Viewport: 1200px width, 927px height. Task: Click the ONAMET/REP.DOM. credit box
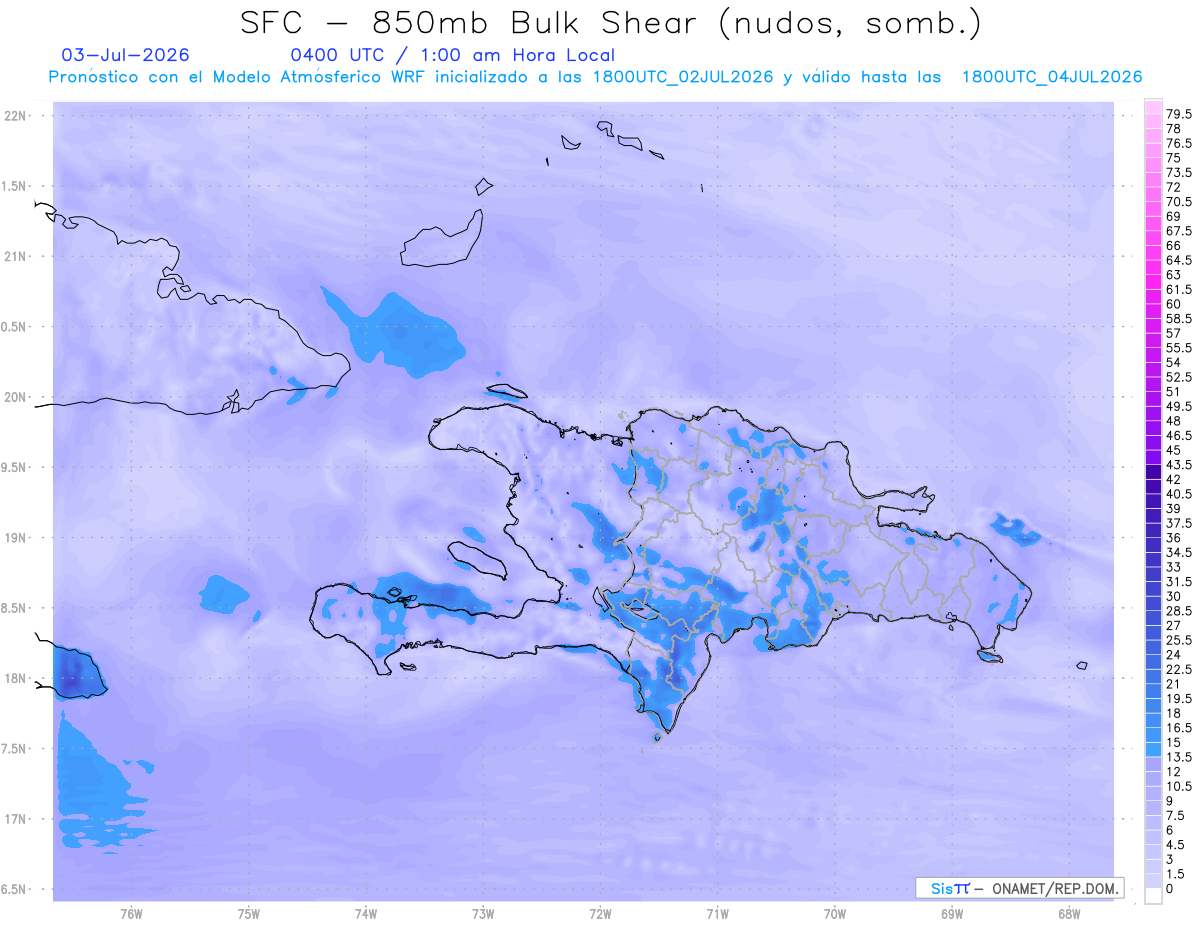click(x=1019, y=888)
